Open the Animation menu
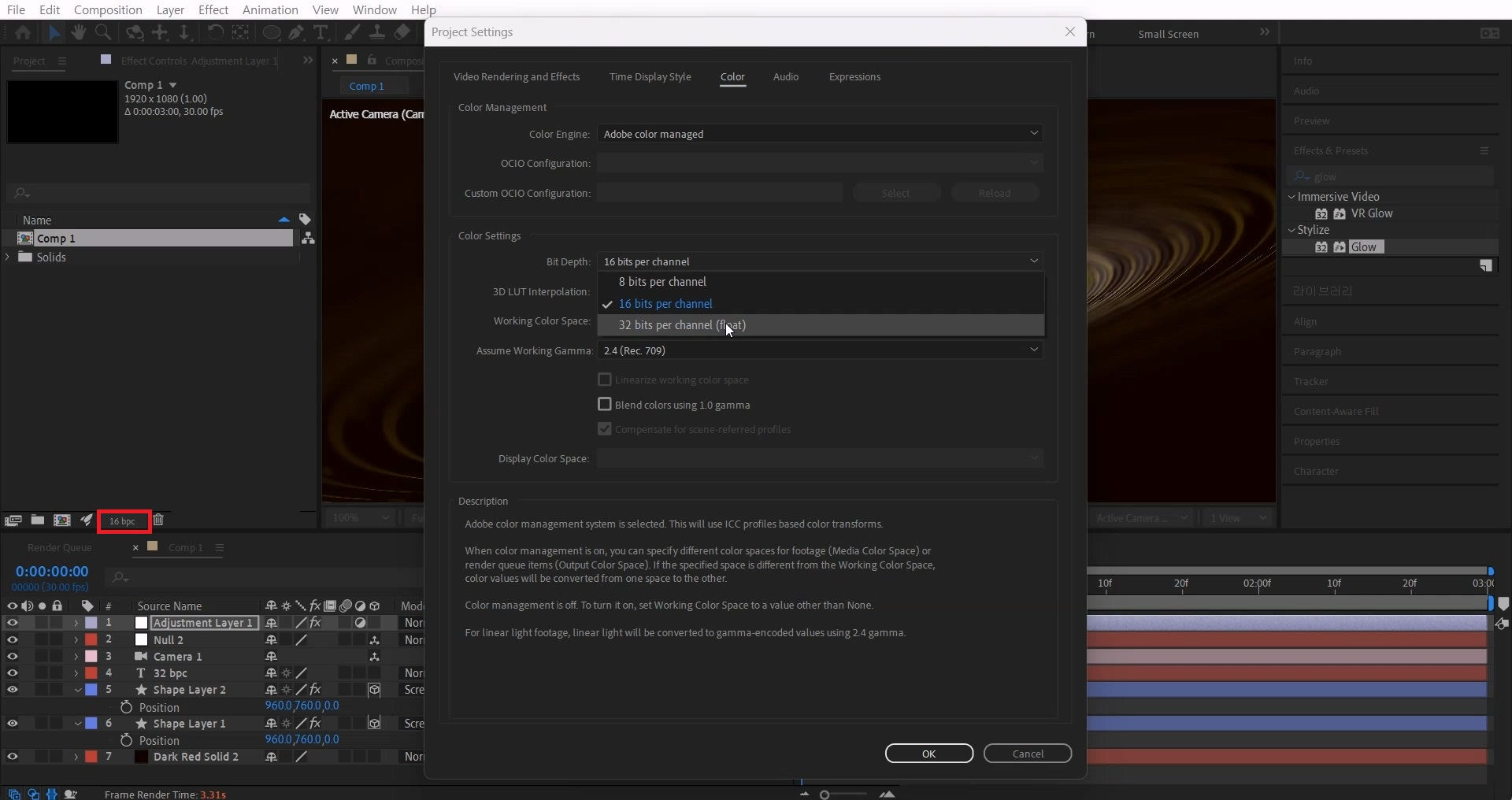 point(270,9)
